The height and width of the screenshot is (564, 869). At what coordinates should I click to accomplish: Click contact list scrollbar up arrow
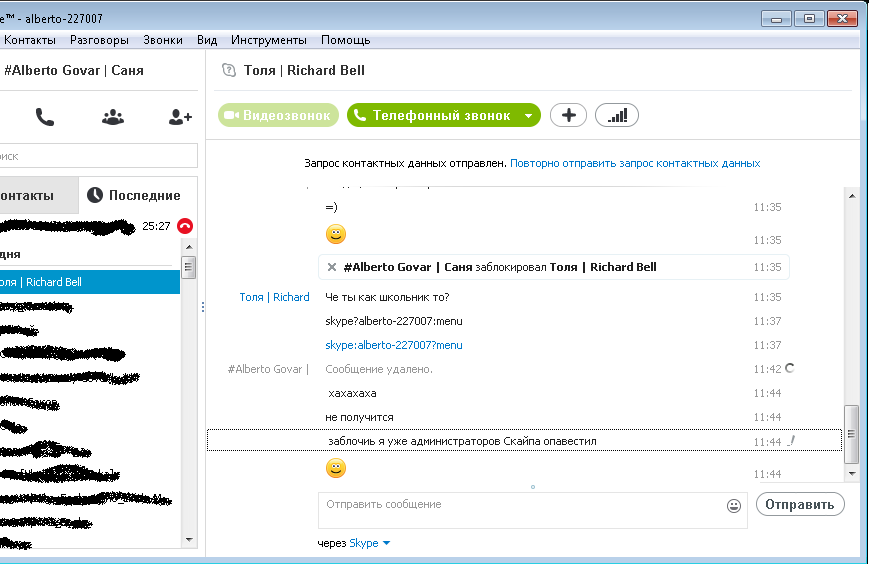[x=189, y=247]
